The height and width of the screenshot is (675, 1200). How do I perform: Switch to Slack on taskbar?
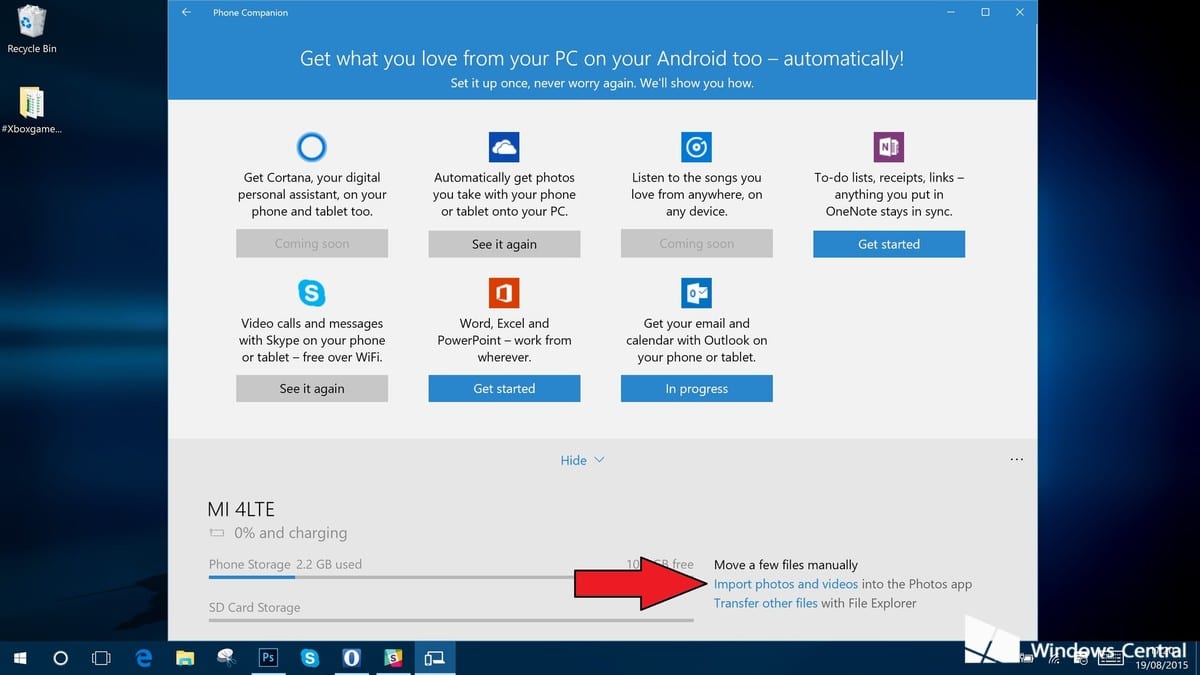[x=393, y=658]
